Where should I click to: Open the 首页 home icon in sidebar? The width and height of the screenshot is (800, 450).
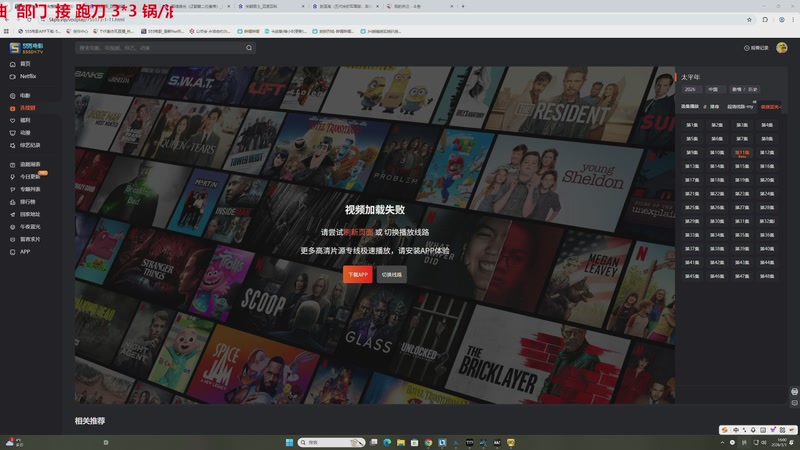[x=13, y=64]
